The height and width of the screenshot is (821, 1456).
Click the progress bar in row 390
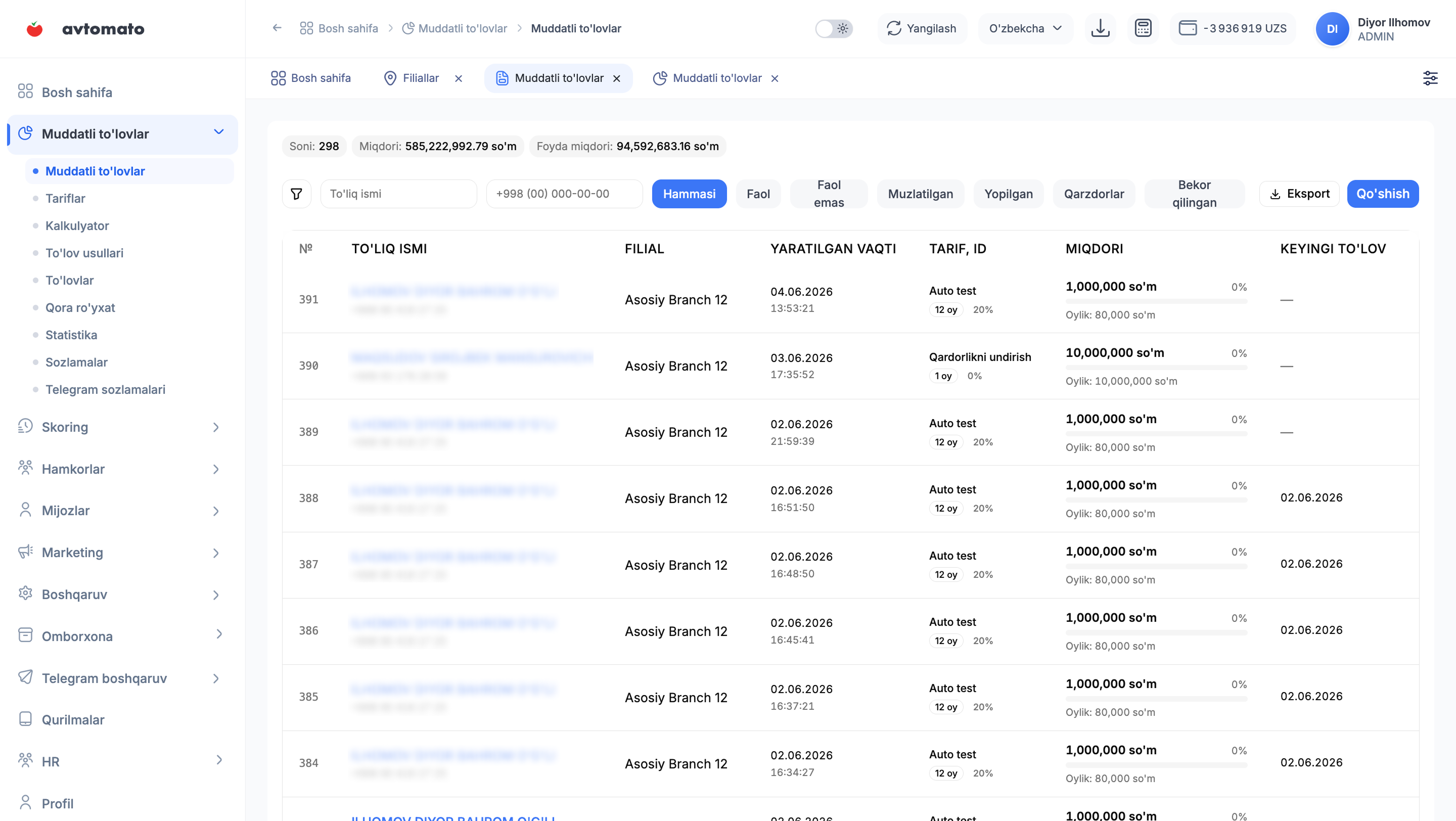pos(1156,367)
